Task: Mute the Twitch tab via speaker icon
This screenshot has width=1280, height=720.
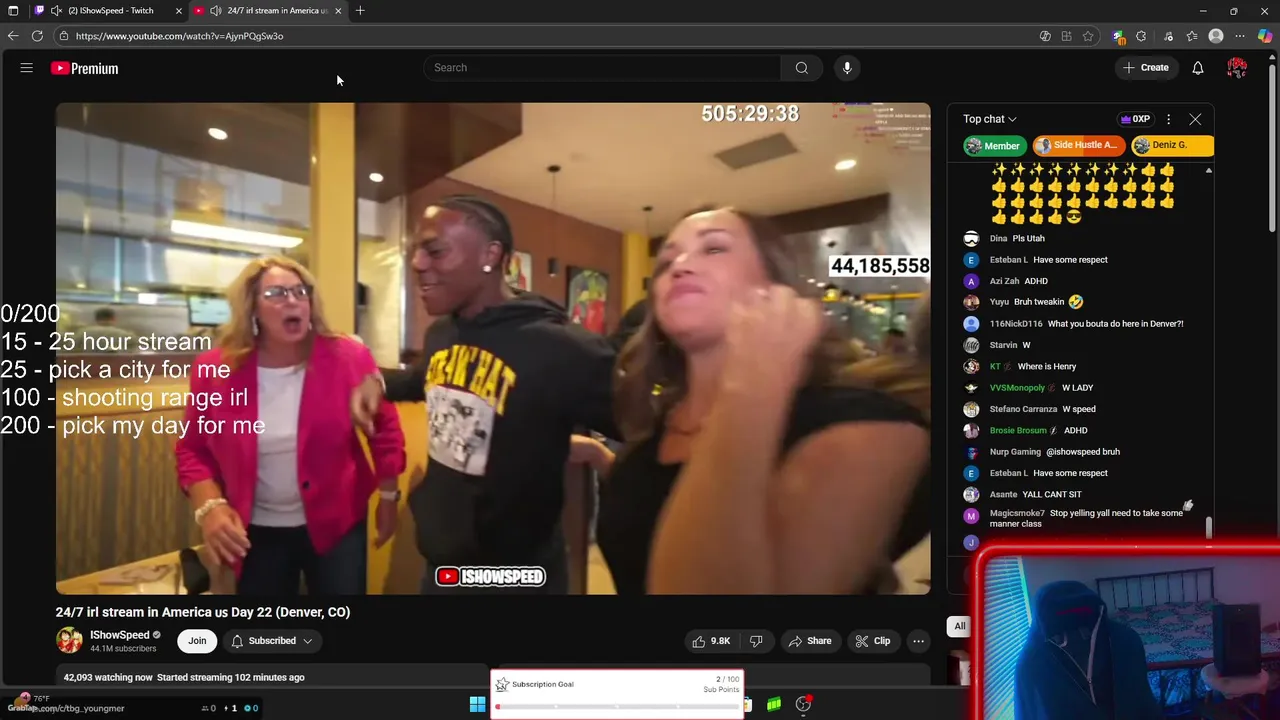Action: pos(56,10)
